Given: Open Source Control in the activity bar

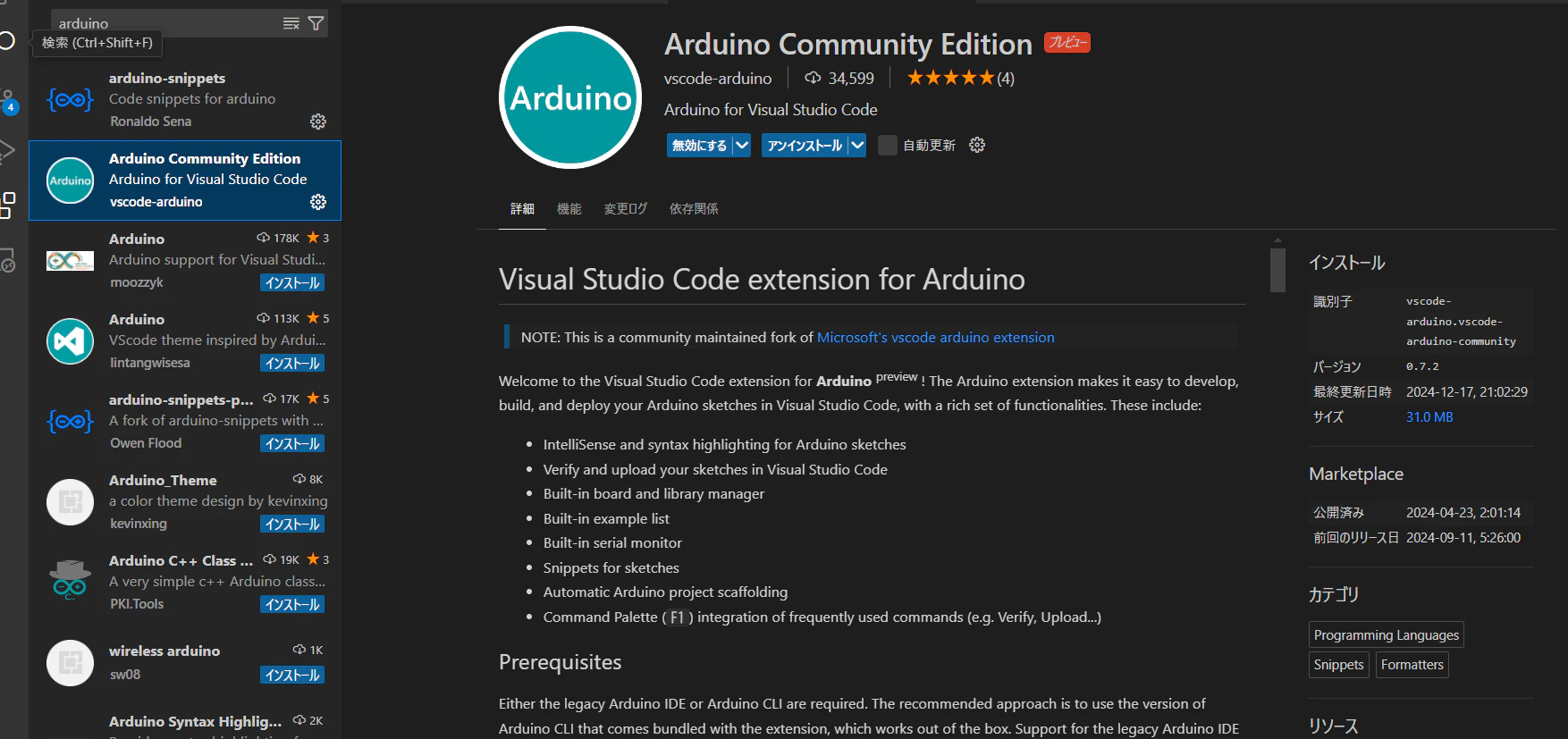Looking at the screenshot, I should 8,101.
